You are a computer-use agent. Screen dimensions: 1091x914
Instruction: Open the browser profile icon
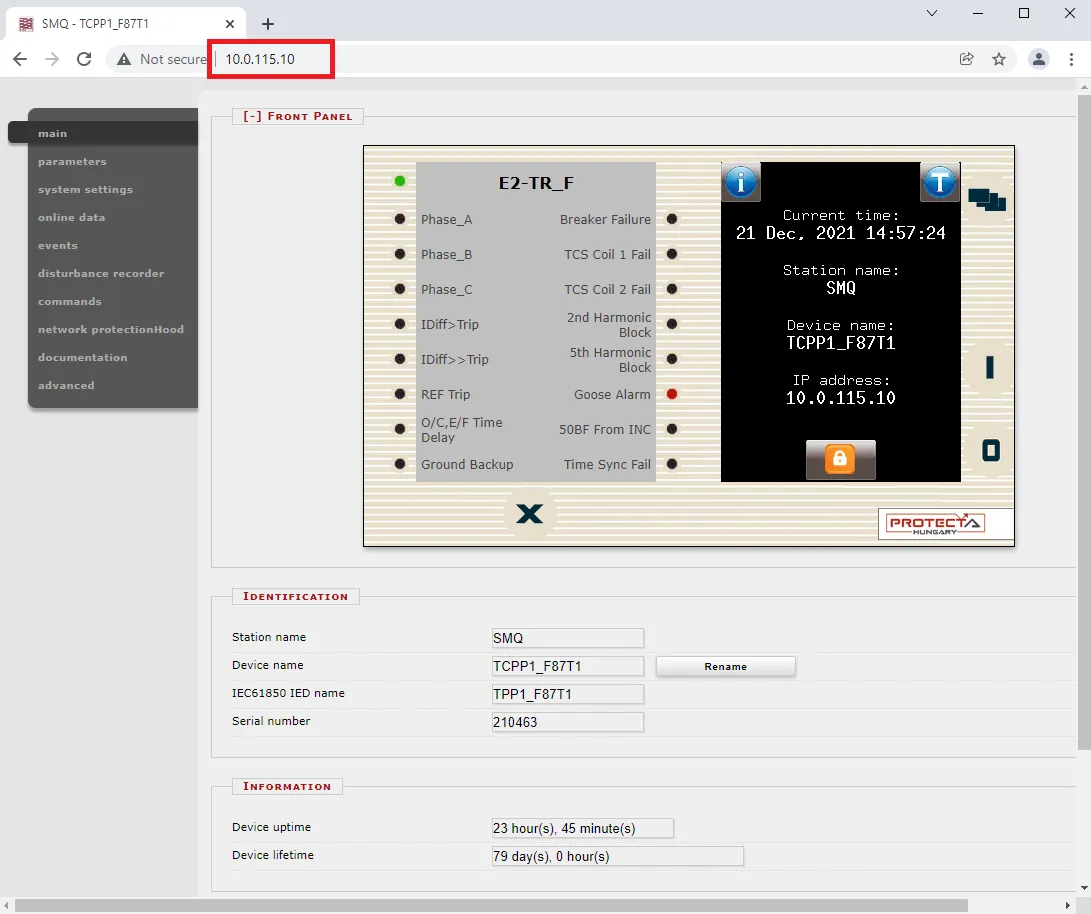pyautogui.click(x=1039, y=59)
